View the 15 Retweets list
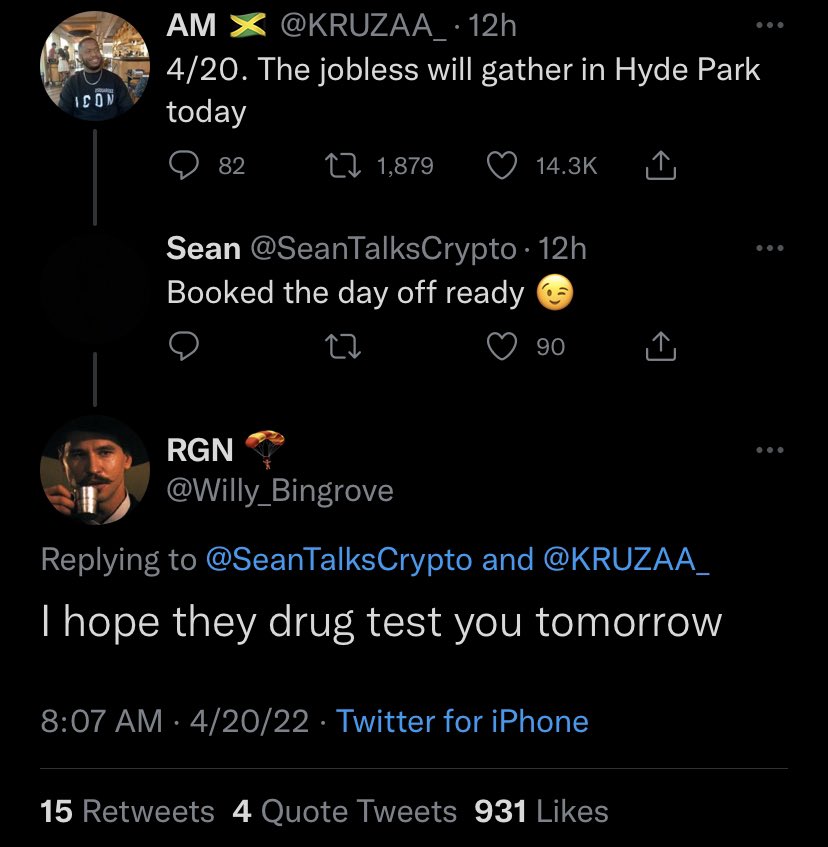Screen dimensions: 828x847 coord(127,811)
